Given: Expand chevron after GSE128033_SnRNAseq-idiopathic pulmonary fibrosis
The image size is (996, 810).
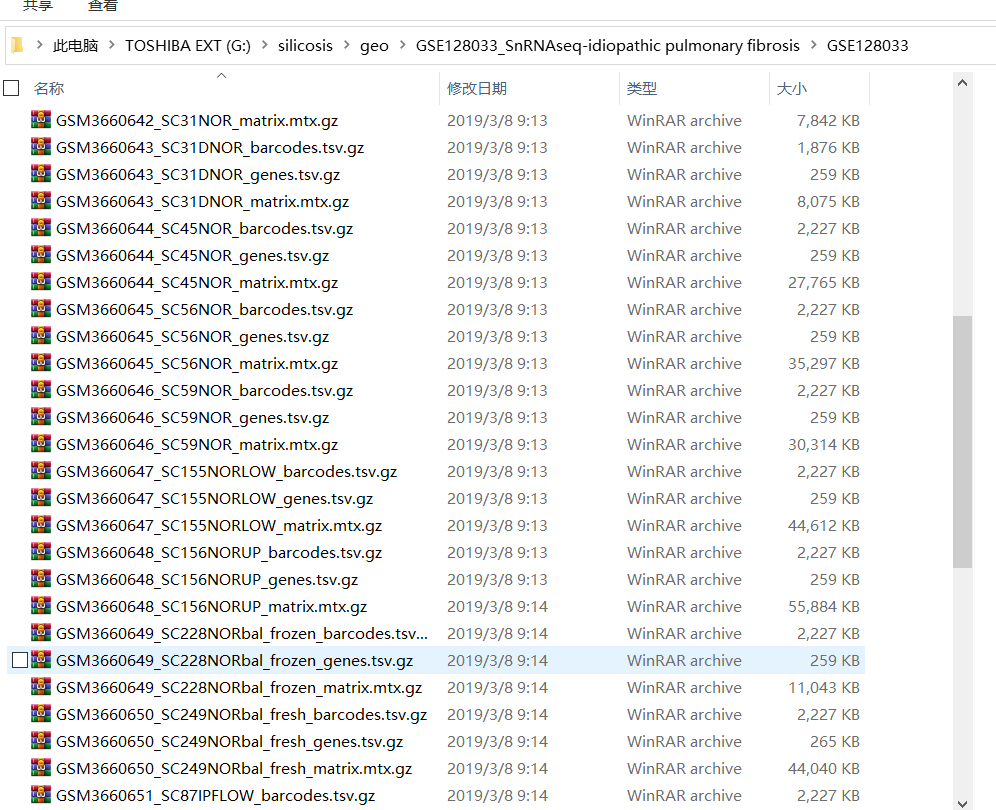Looking at the screenshot, I should (814, 45).
